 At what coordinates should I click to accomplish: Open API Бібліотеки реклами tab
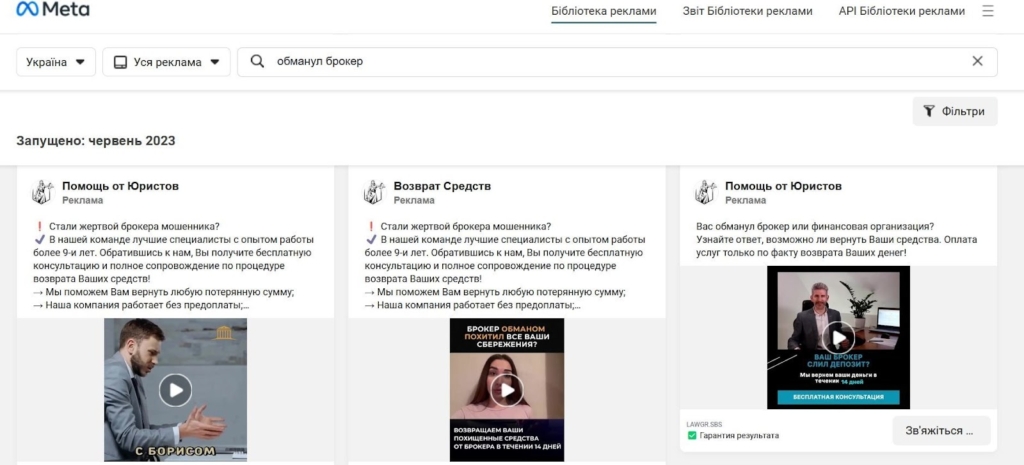coord(901,12)
